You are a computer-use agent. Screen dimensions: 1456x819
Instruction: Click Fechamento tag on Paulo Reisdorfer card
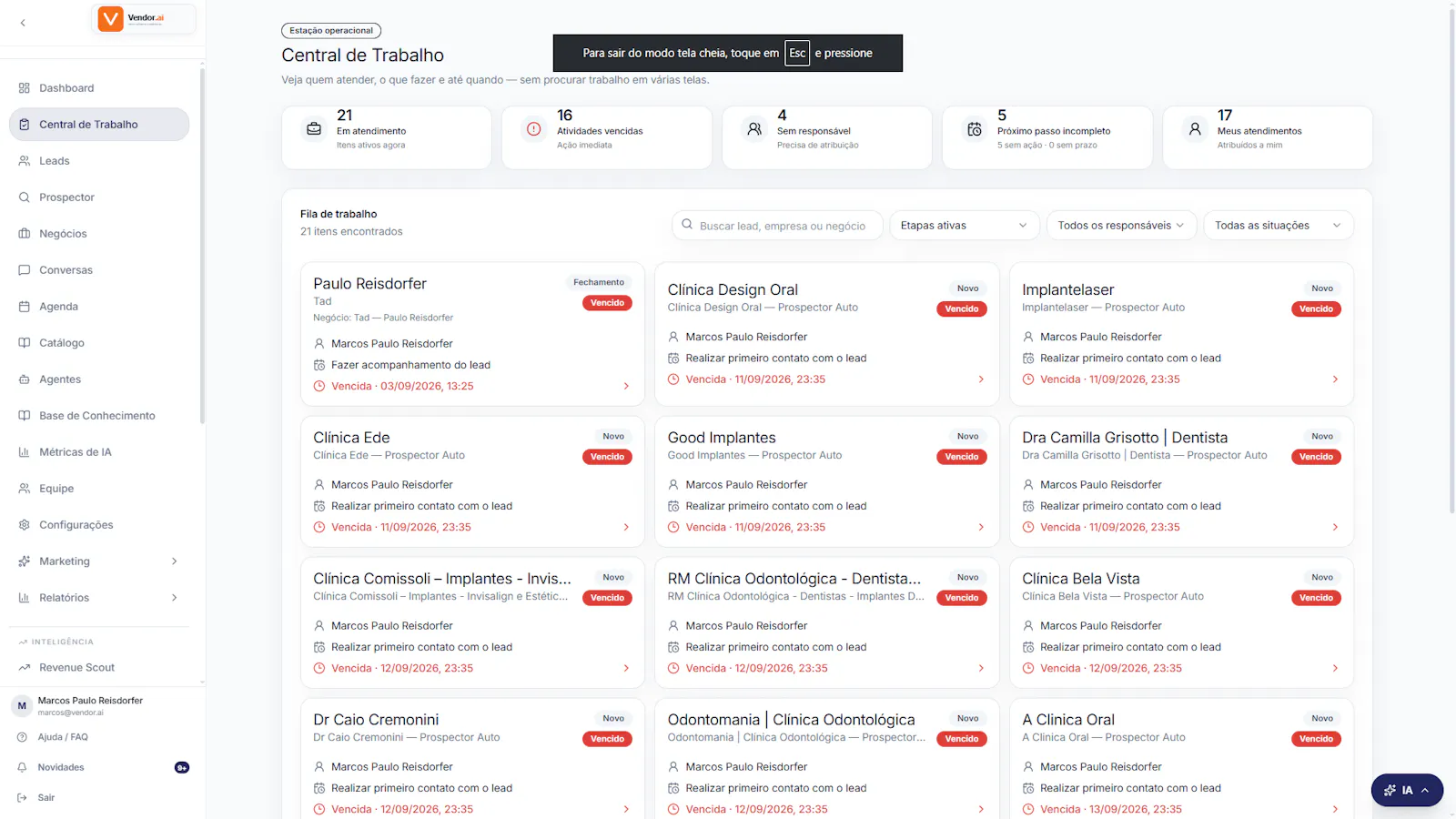[x=599, y=282]
